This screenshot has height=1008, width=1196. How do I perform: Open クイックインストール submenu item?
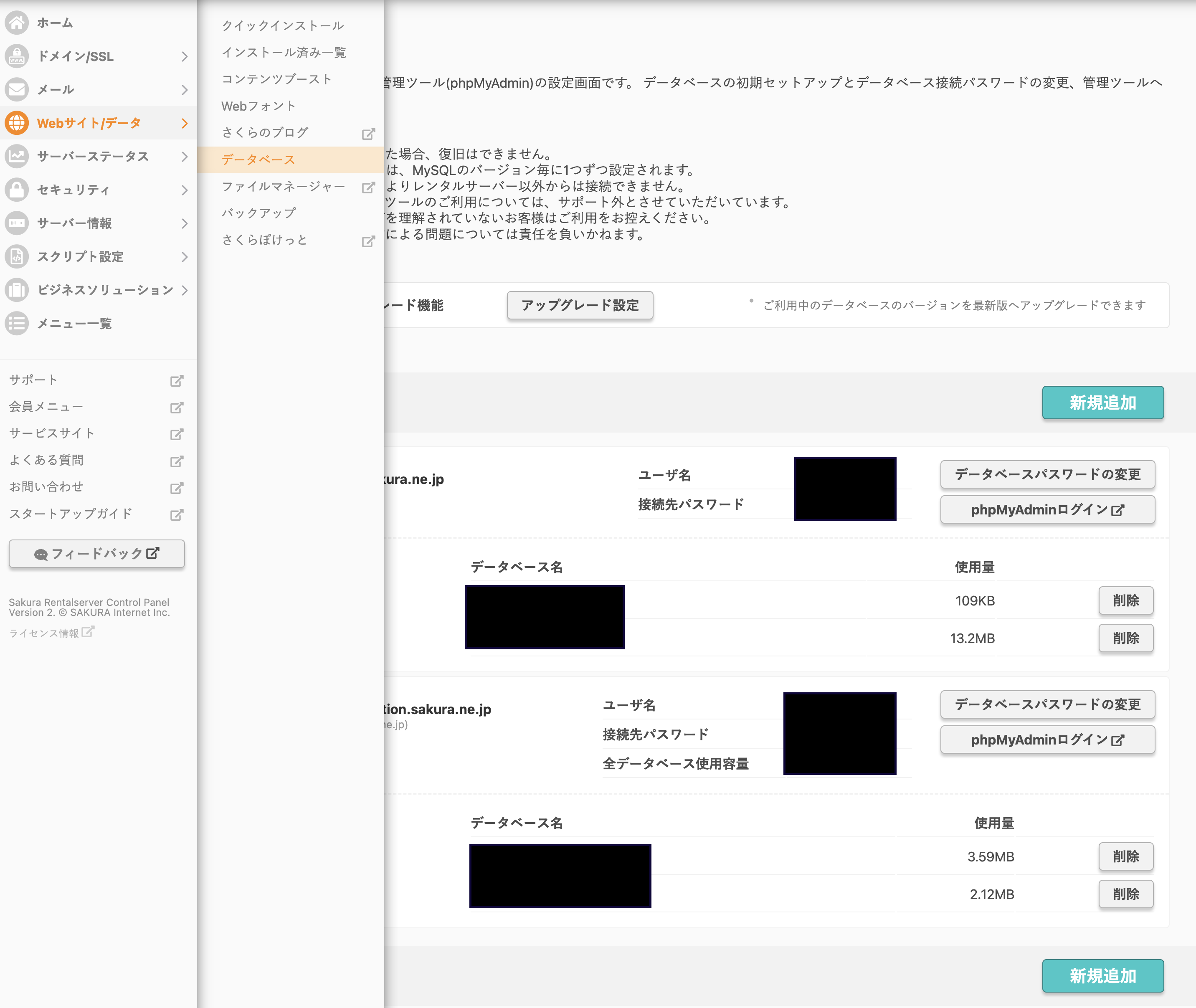[283, 26]
